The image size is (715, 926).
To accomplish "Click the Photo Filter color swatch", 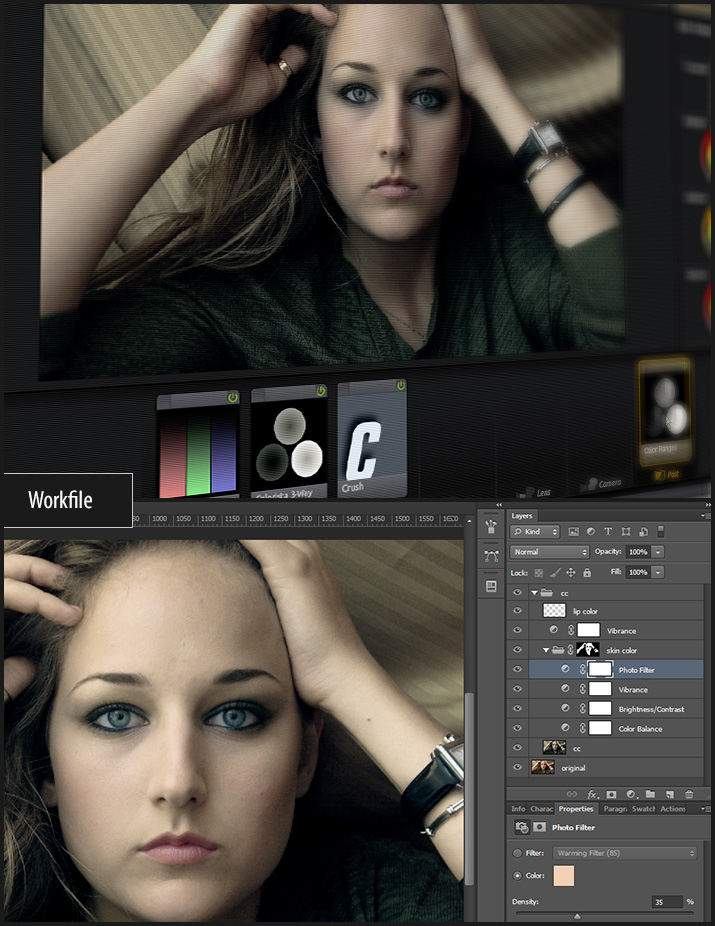I will [x=566, y=876].
